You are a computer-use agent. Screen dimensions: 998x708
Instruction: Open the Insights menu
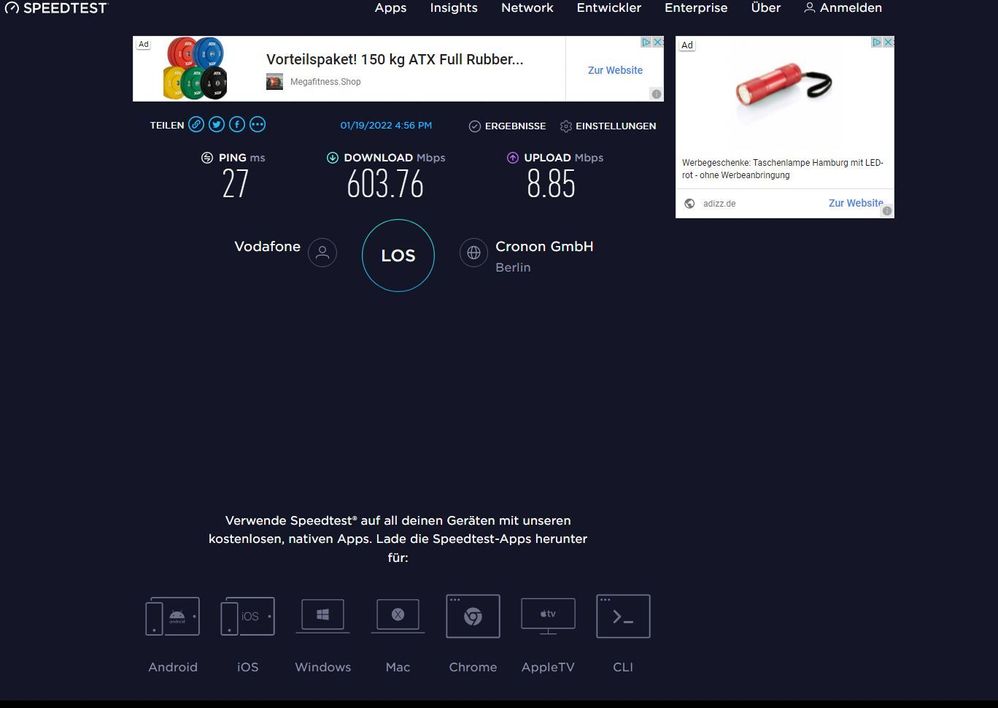click(453, 8)
